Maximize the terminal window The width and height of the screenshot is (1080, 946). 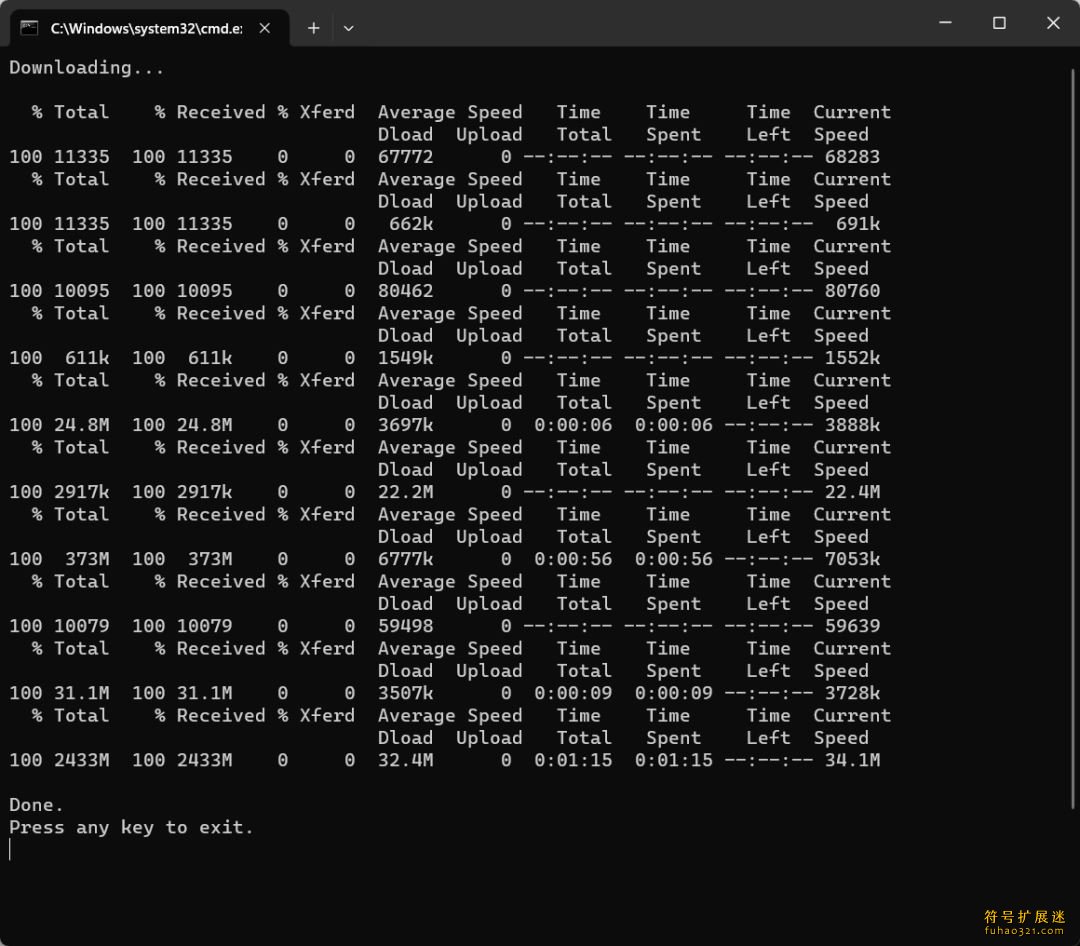[998, 23]
